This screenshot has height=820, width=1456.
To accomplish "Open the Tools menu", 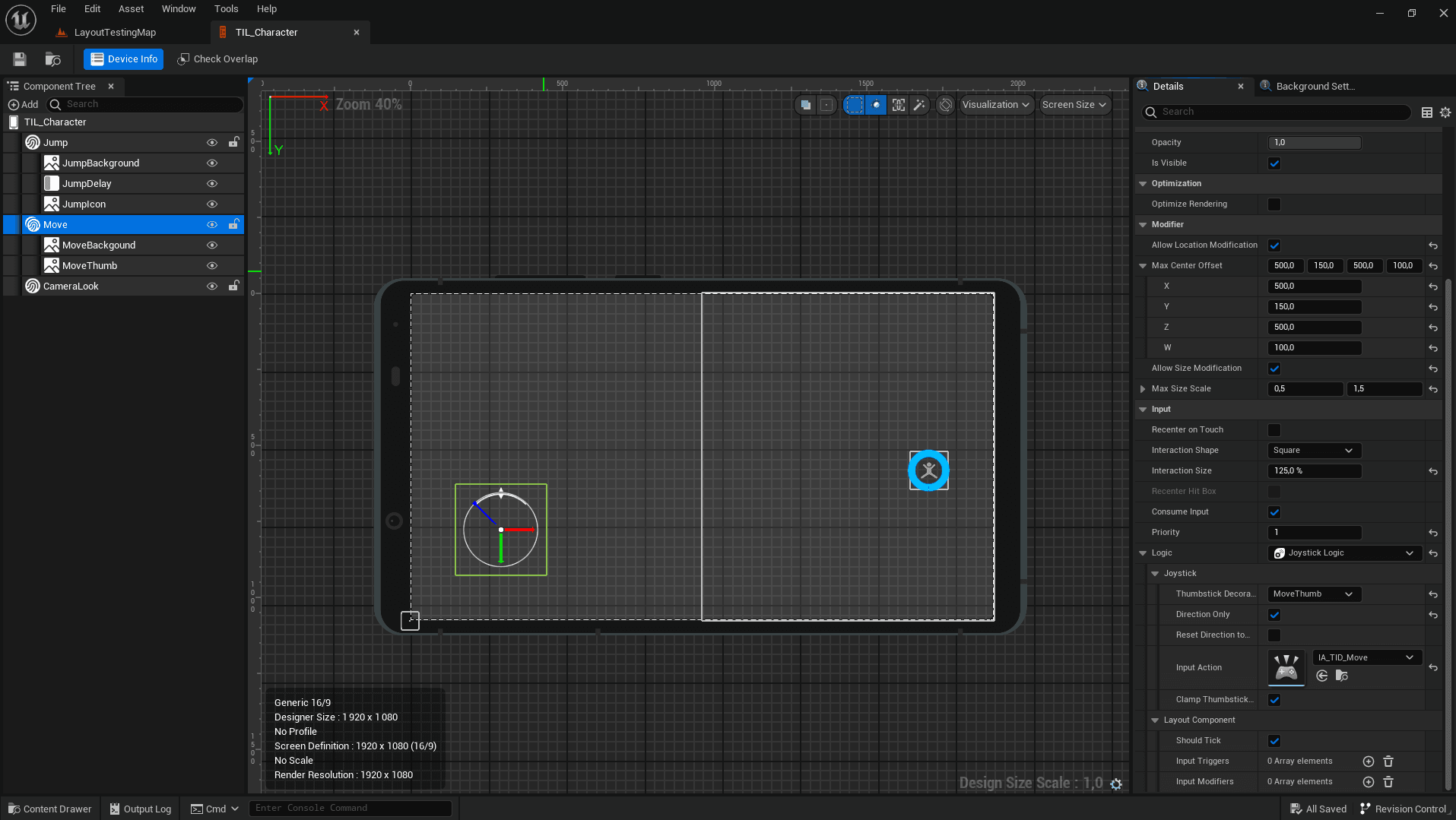I will [226, 9].
